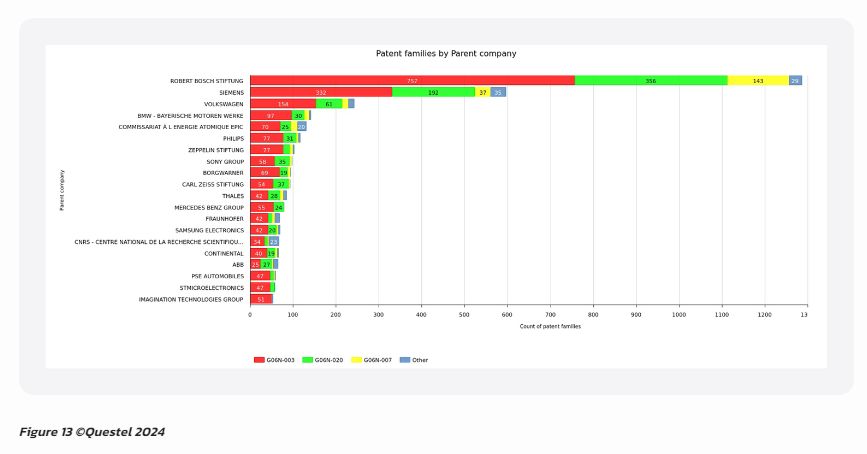Click the 'FRAUNHOFER' row label

click(224, 219)
